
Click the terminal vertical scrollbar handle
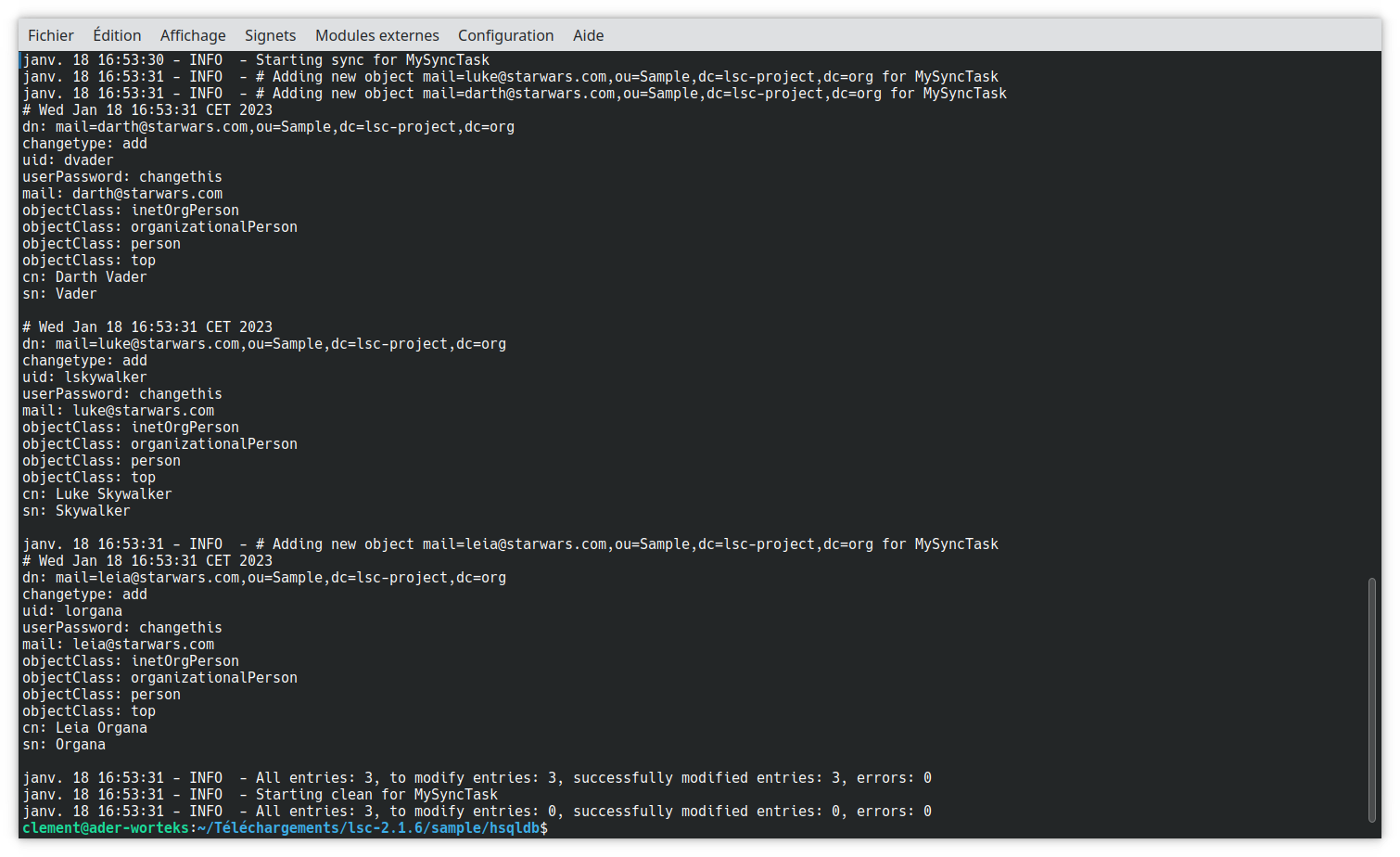1372,700
